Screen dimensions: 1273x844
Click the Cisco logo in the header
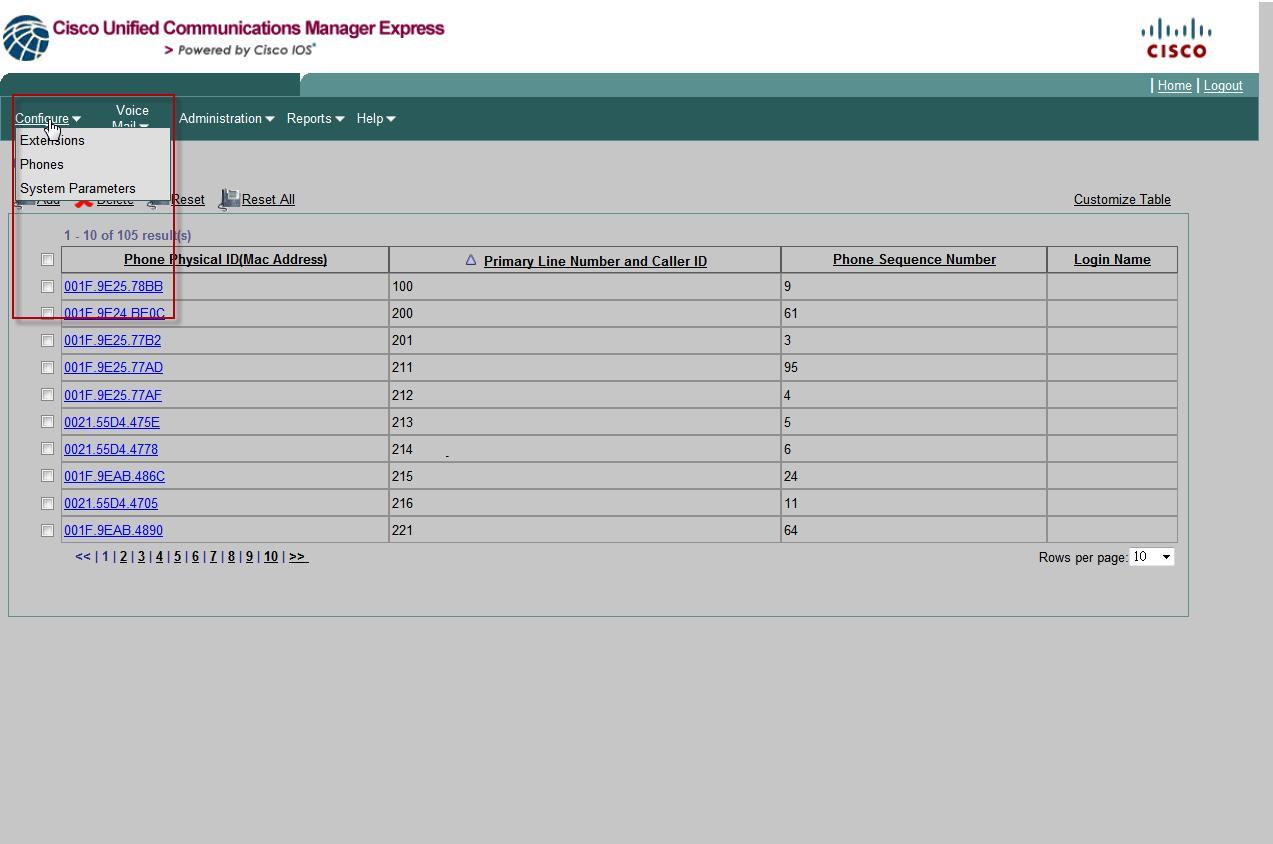coord(1176,39)
